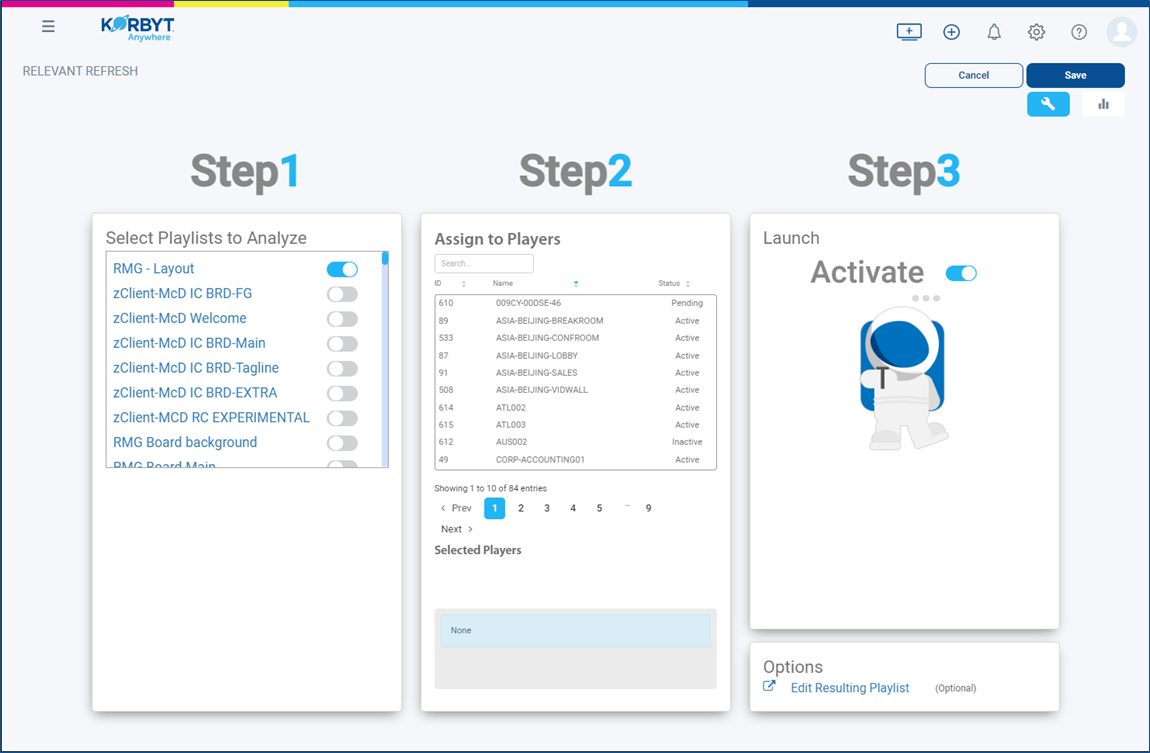Open the hamburger navigation menu

[x=48, y=26]
